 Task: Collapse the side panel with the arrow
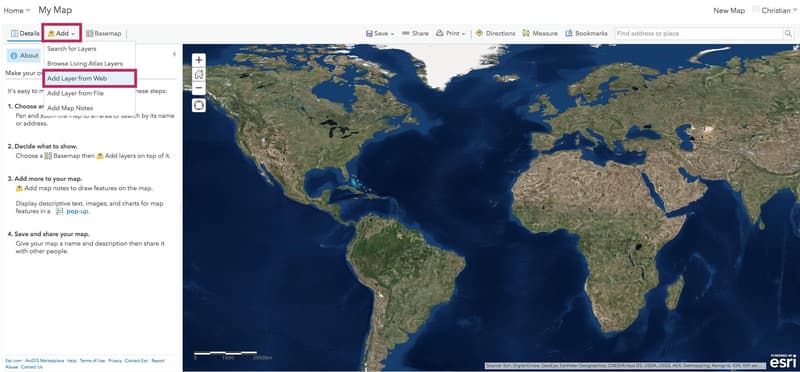click(x=174, y=54)
